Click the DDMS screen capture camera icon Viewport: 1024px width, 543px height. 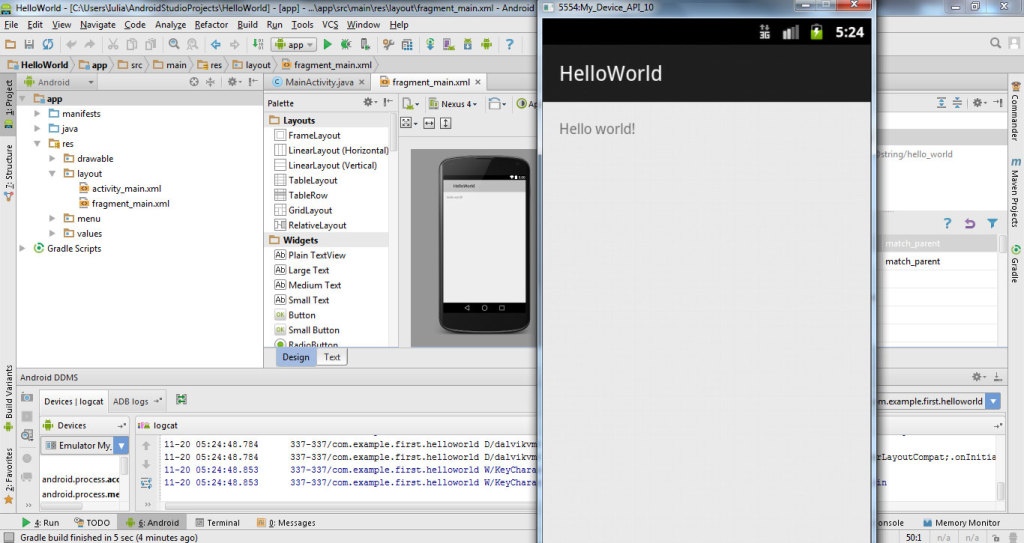coord(27,397)
